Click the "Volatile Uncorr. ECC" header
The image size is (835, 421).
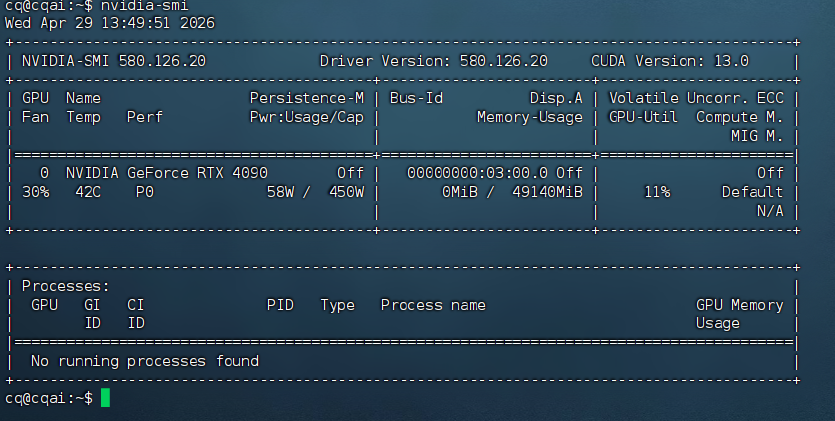pyautogui.click(x=696, y=98)
